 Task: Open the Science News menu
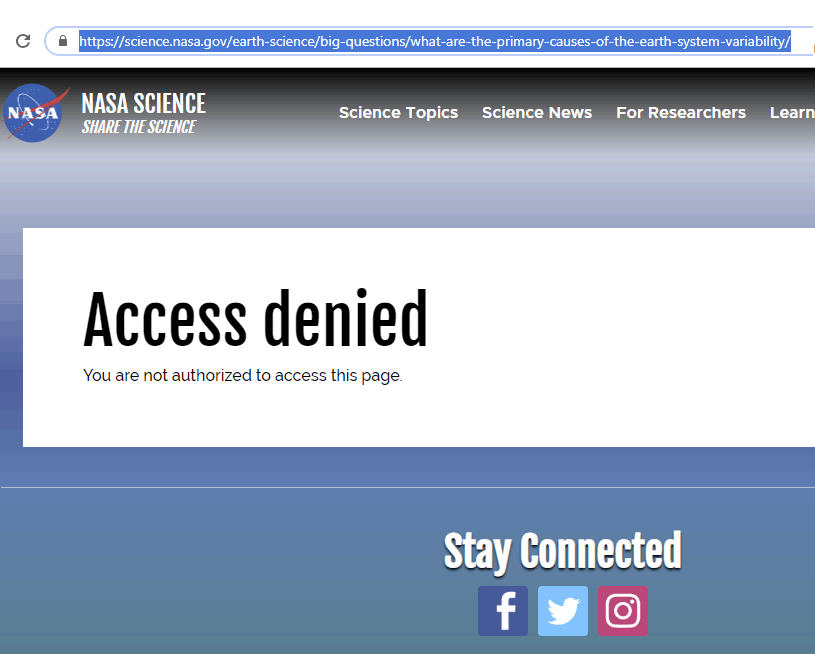click(x=537, y=112)
